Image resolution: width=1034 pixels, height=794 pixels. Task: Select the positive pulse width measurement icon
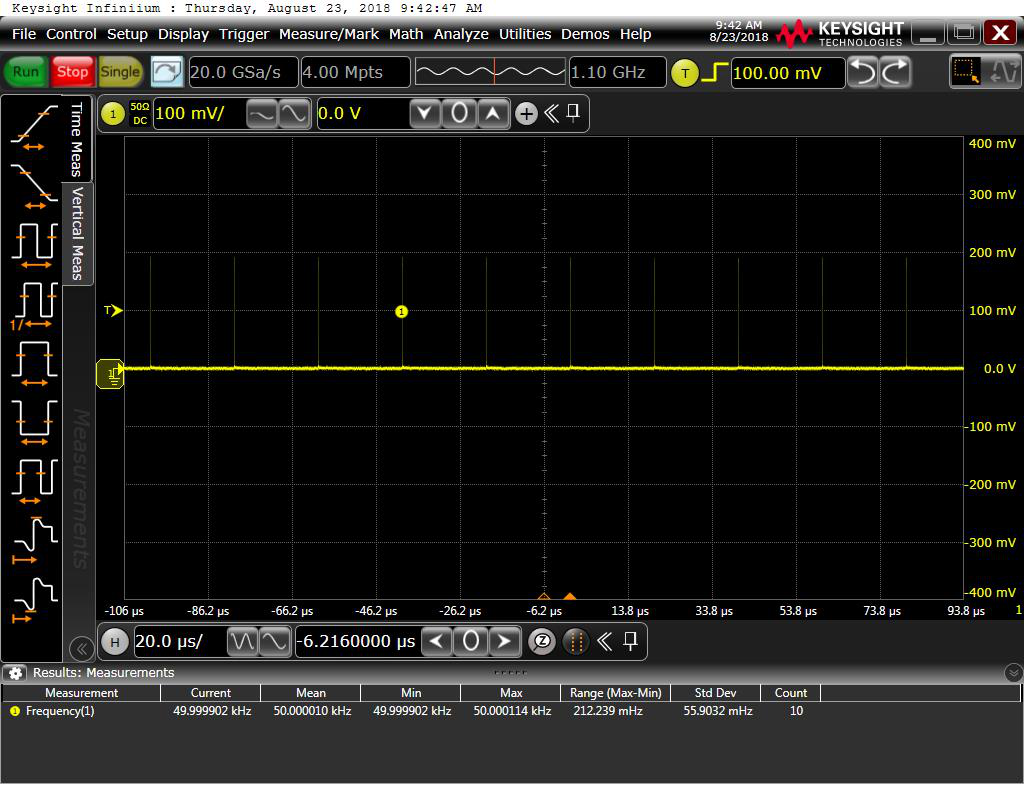[x=34, y=361]
